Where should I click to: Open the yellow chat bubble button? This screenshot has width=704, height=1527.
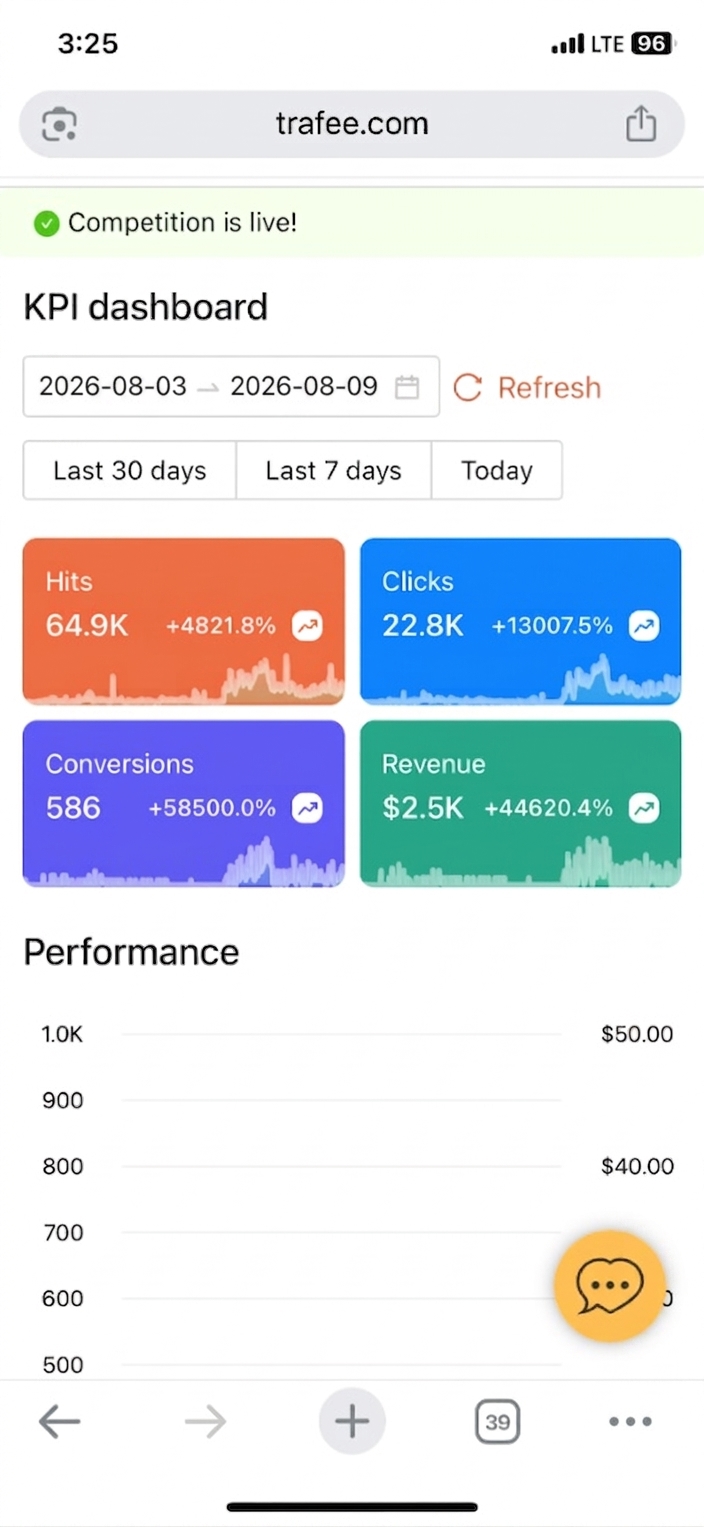610,1285
